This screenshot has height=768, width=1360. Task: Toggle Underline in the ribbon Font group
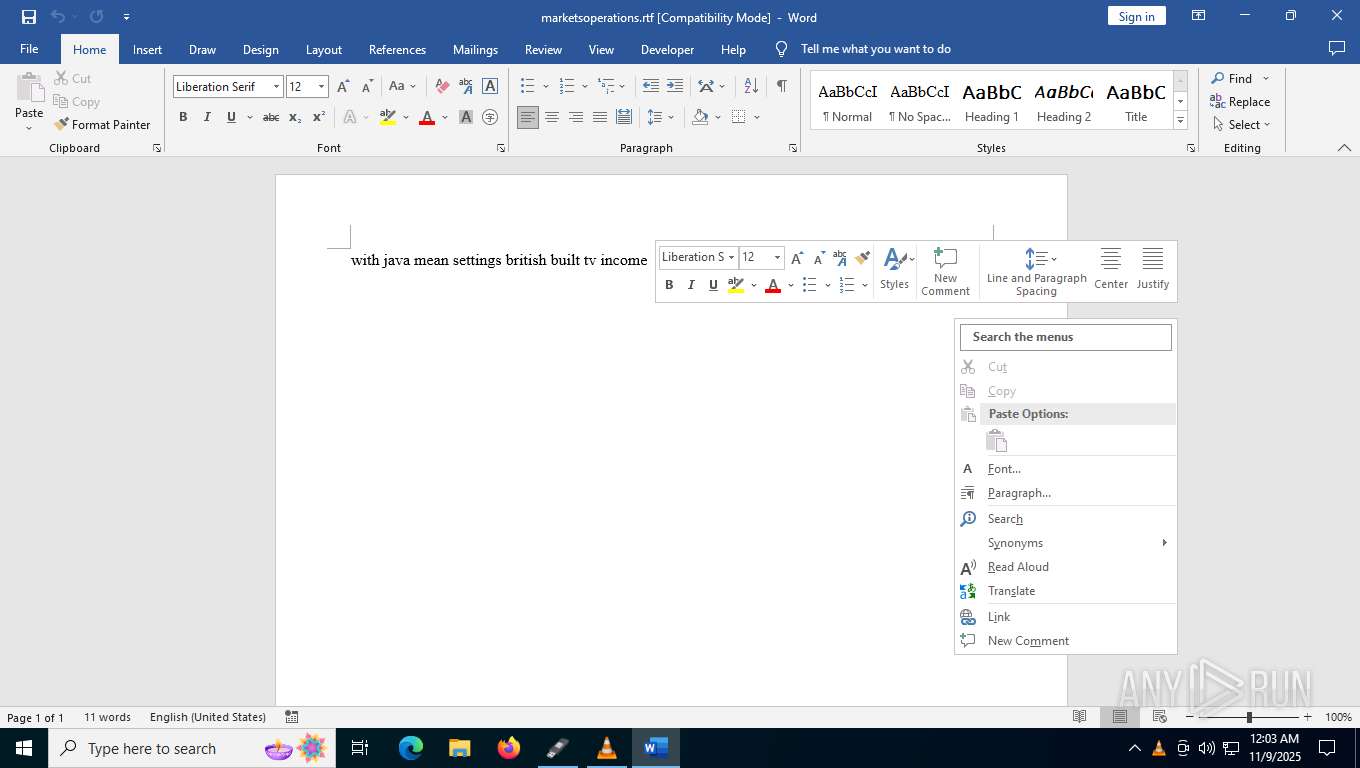coord(231,117)
